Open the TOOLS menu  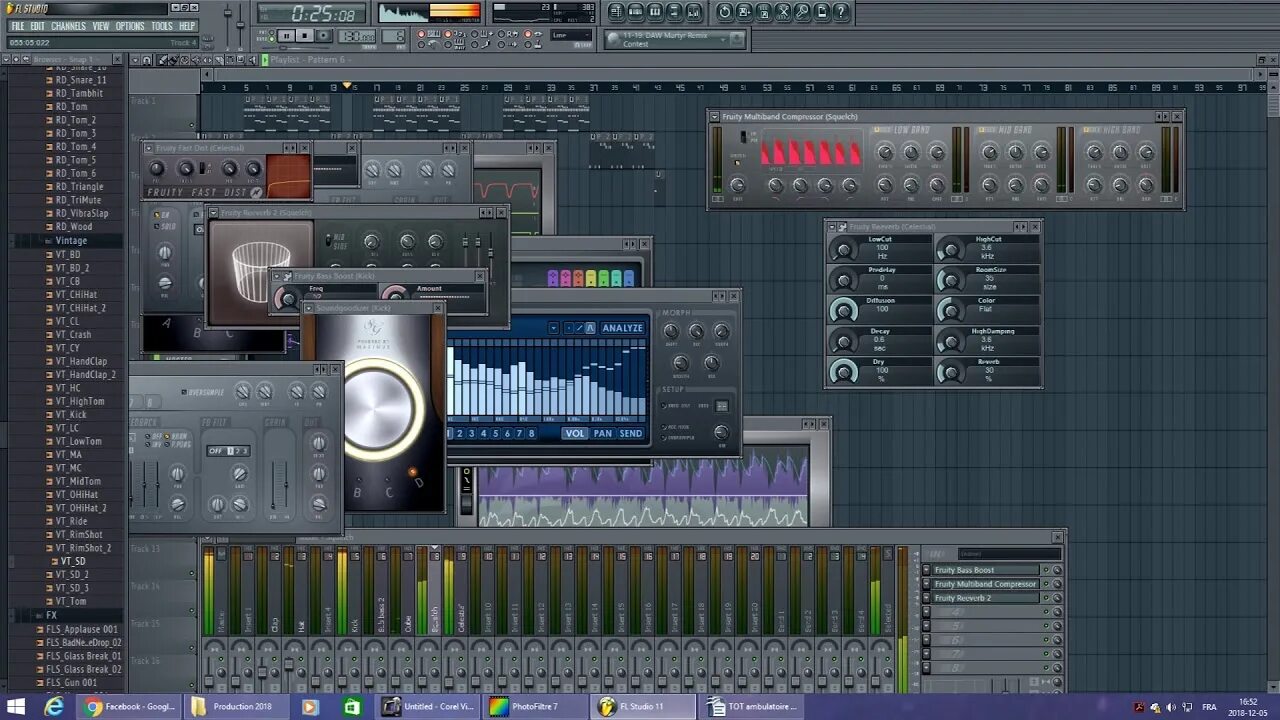click(161, 26)
